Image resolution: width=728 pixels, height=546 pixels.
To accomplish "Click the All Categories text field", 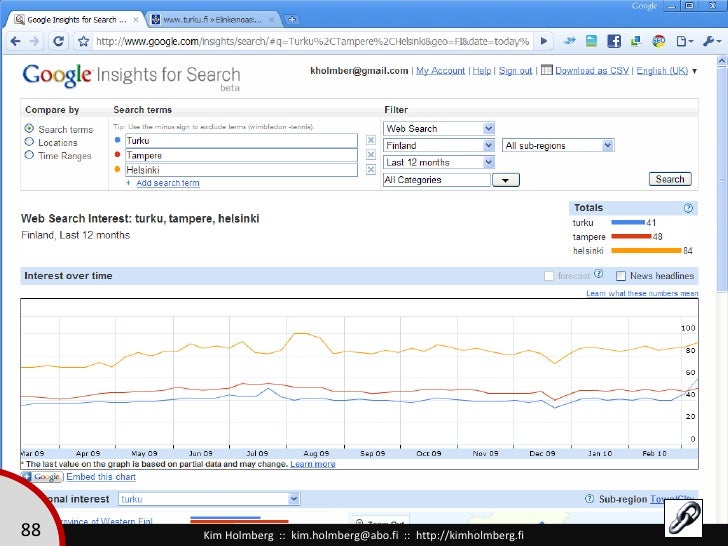I will [x=436, y=180].
